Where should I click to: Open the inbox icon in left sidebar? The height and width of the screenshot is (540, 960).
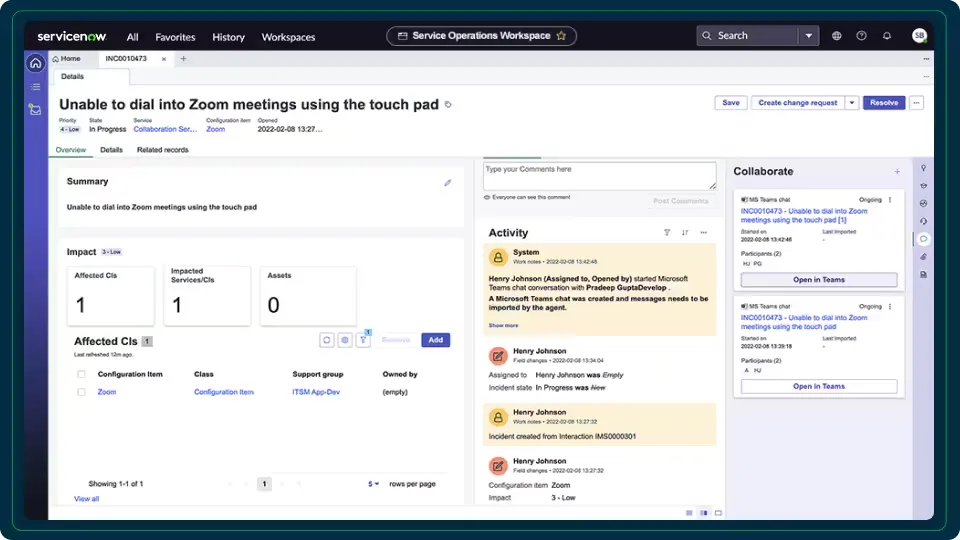(36, 110)
